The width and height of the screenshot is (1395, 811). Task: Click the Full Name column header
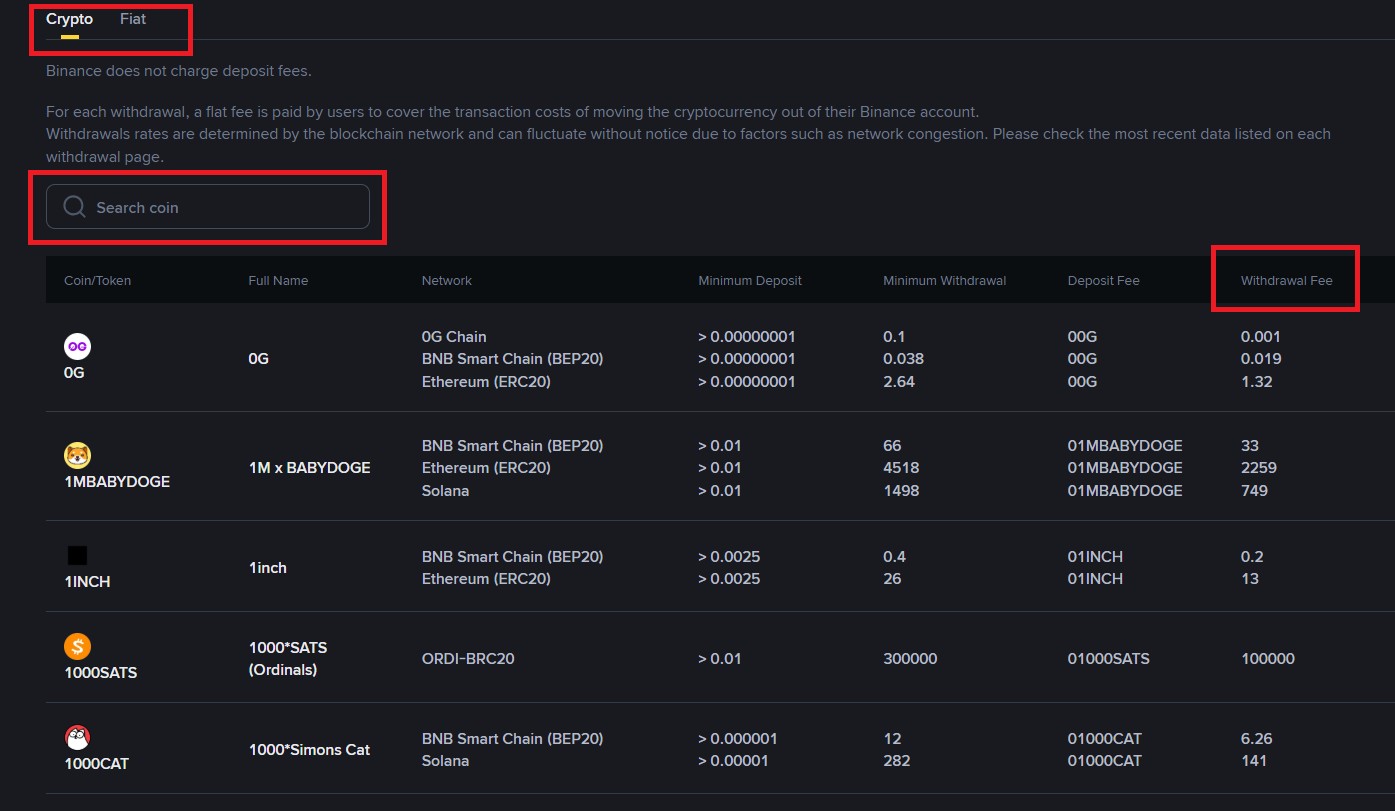coord(278,281)
